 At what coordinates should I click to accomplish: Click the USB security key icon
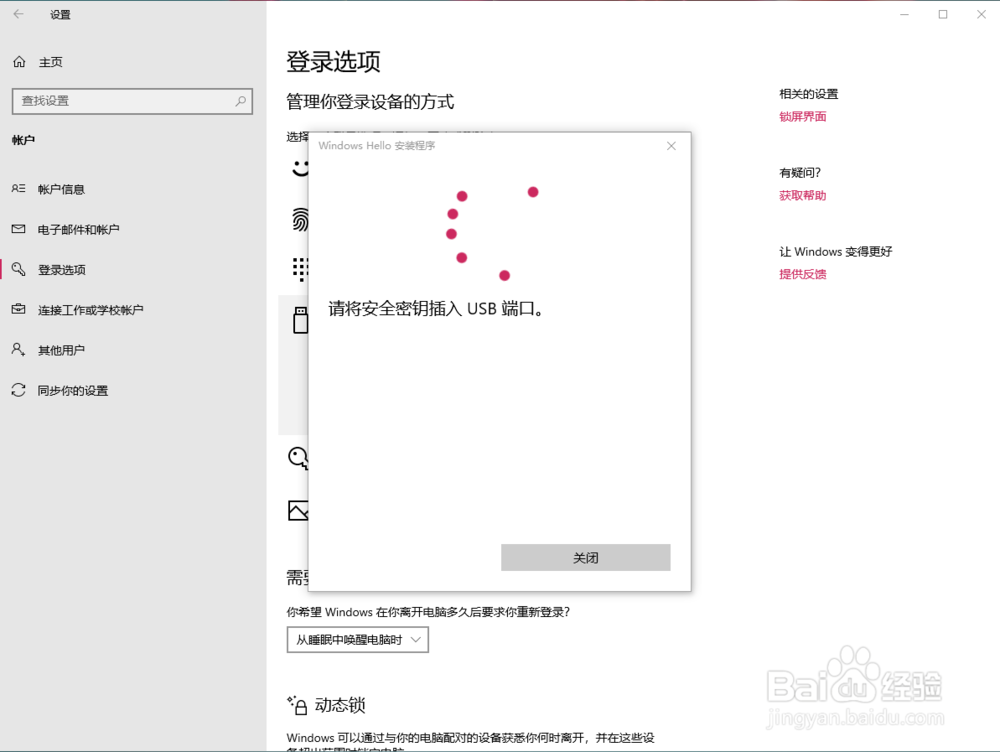300,320
